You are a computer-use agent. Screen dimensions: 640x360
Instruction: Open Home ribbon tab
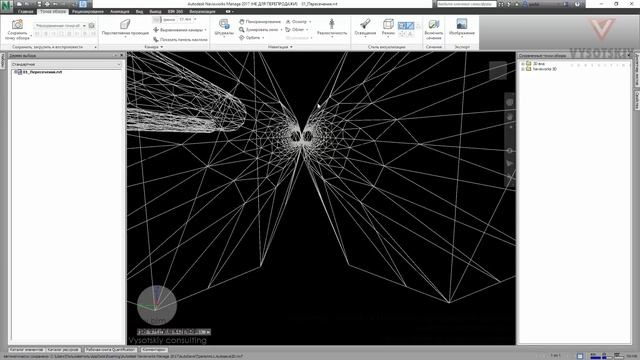[x=25, y=11]
